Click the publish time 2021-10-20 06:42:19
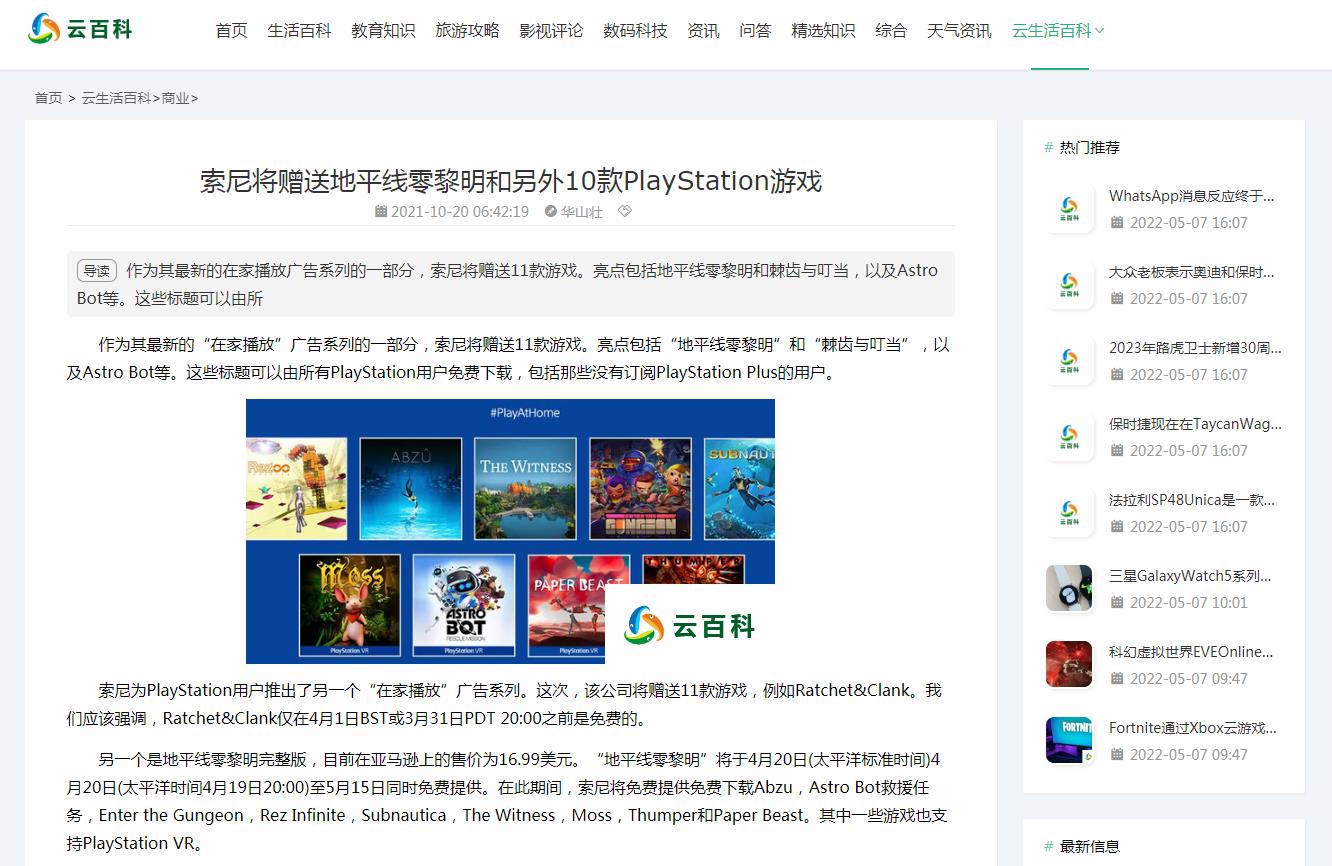Image resolution: width=1332 pixels, height=866 pixels. click(x=459, y=212)
